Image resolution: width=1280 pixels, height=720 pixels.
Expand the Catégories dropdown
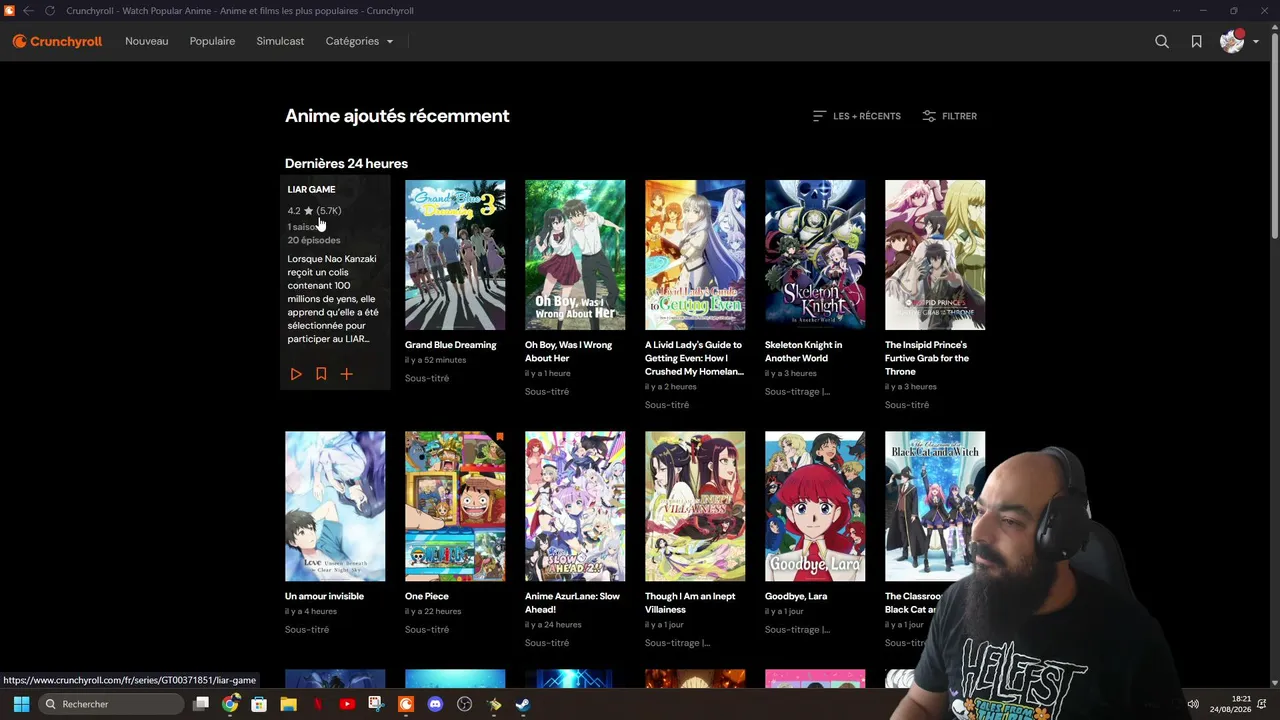pyautogui.click(x=359, y=41)
